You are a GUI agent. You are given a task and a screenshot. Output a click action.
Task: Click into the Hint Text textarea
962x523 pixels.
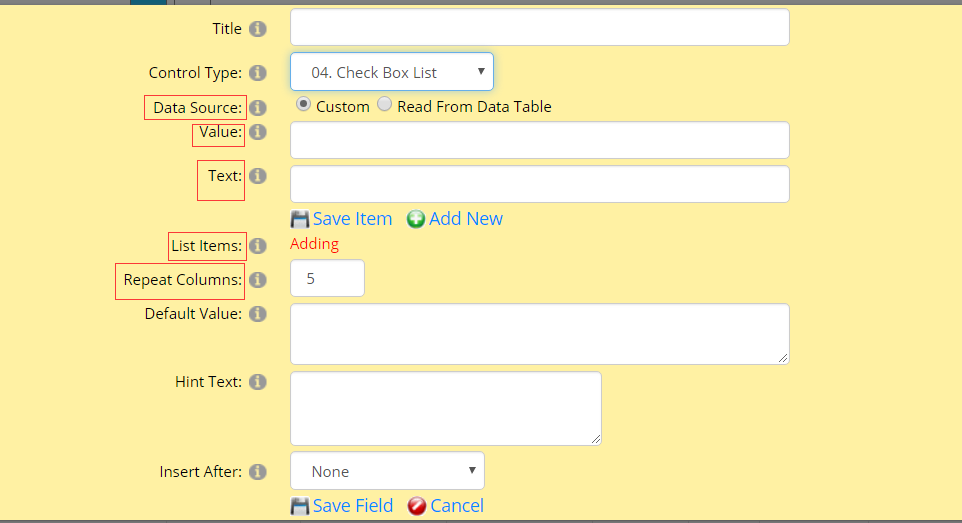click(x=445, y=408)
